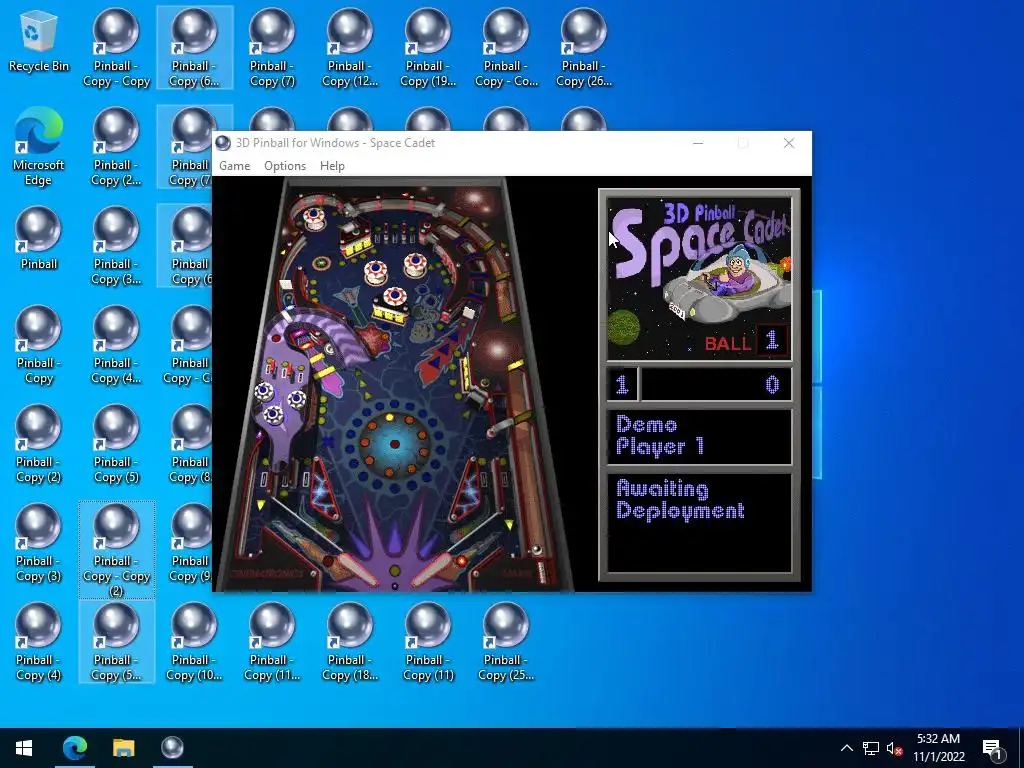
Task: Select the plain 'Pinball' desktop shortcut
Action: [x=39, y=239]
